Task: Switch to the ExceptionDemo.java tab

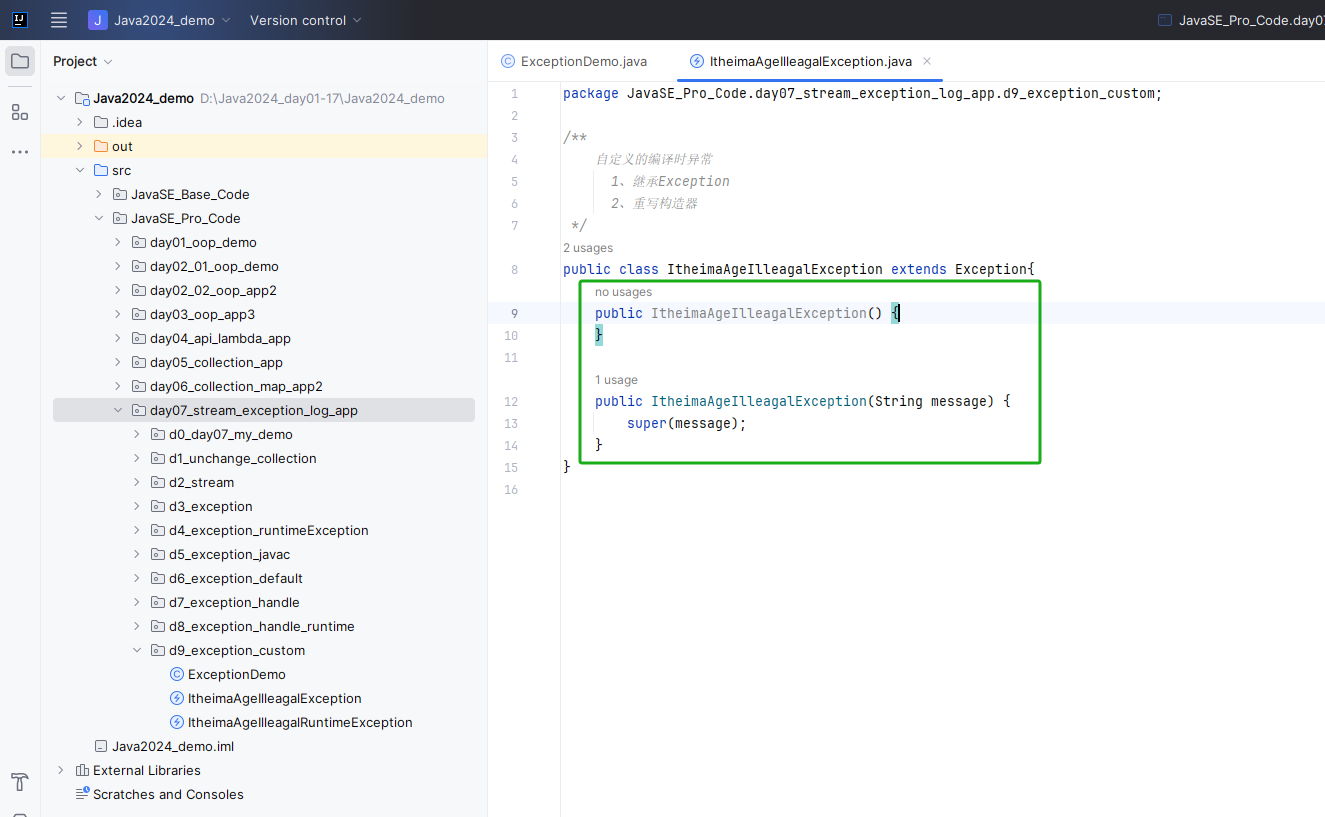Action: (x=583, y=61)
